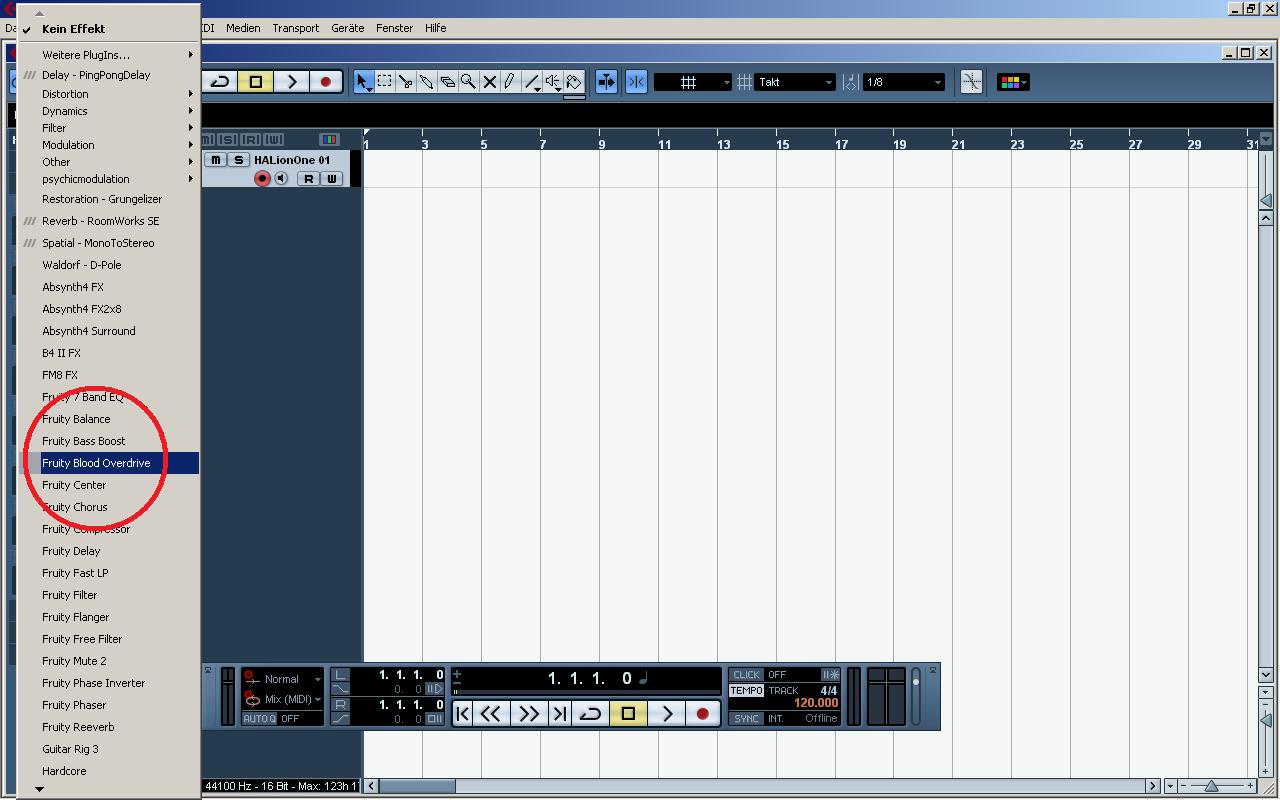1280x800 pixels.
Task: Click Play in the transport panel
Action: tap(667, 713)
